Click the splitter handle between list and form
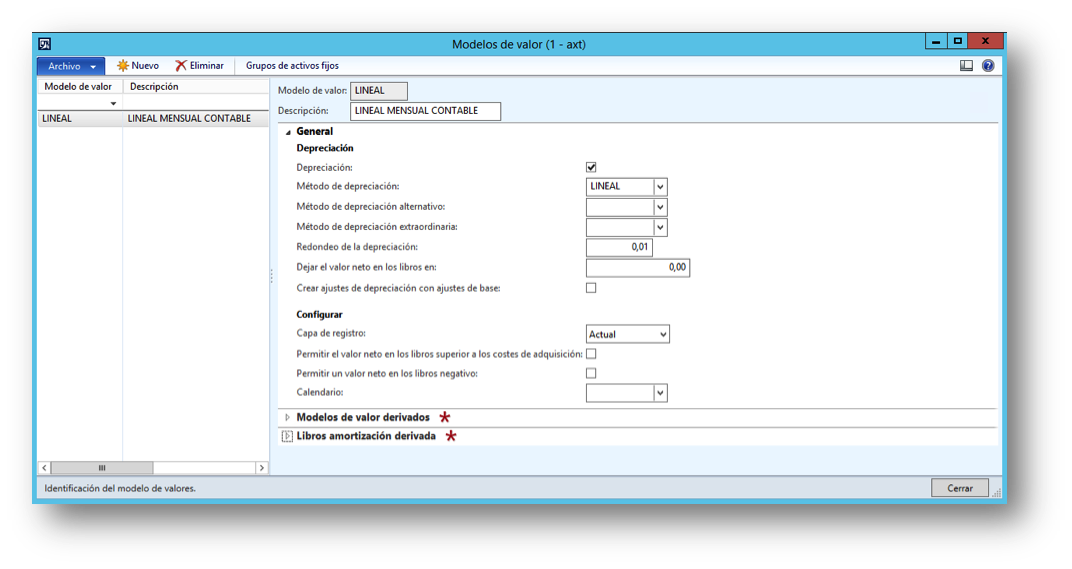The height and width of the screenshot is (569, 1072). pyautogui.click(x=271, y=276)
